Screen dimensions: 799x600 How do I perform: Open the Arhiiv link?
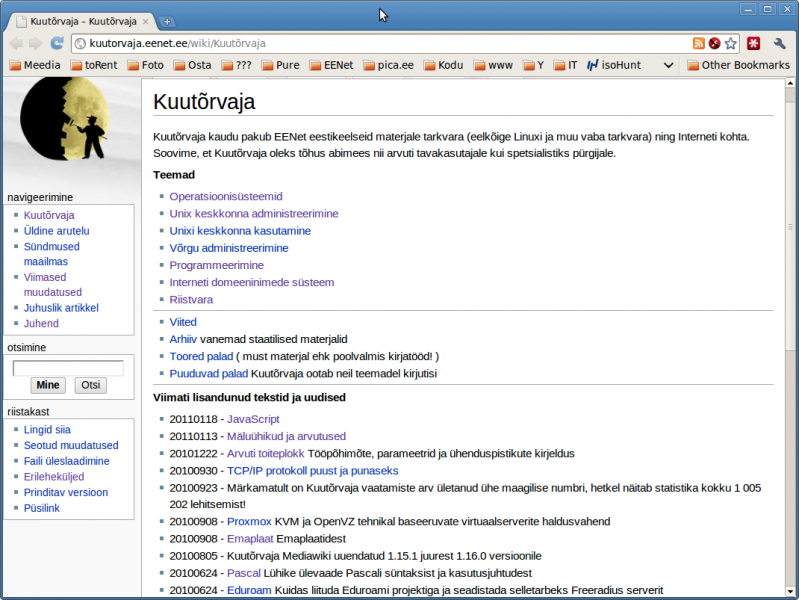pos(183,340)
